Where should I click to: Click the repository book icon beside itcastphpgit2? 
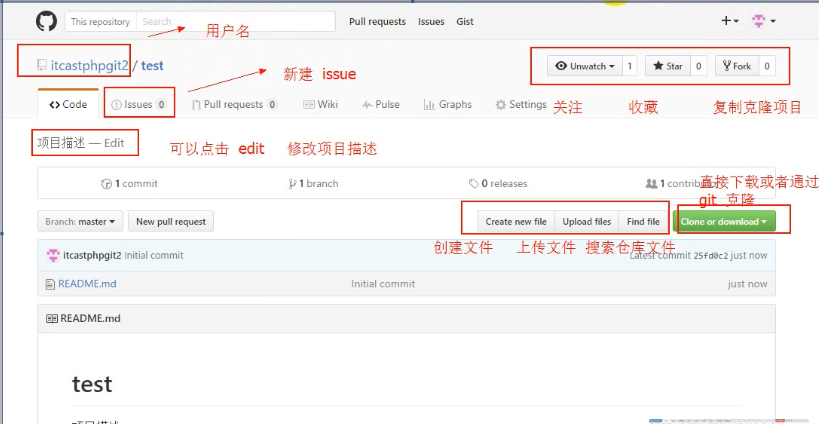coord(42,65)
